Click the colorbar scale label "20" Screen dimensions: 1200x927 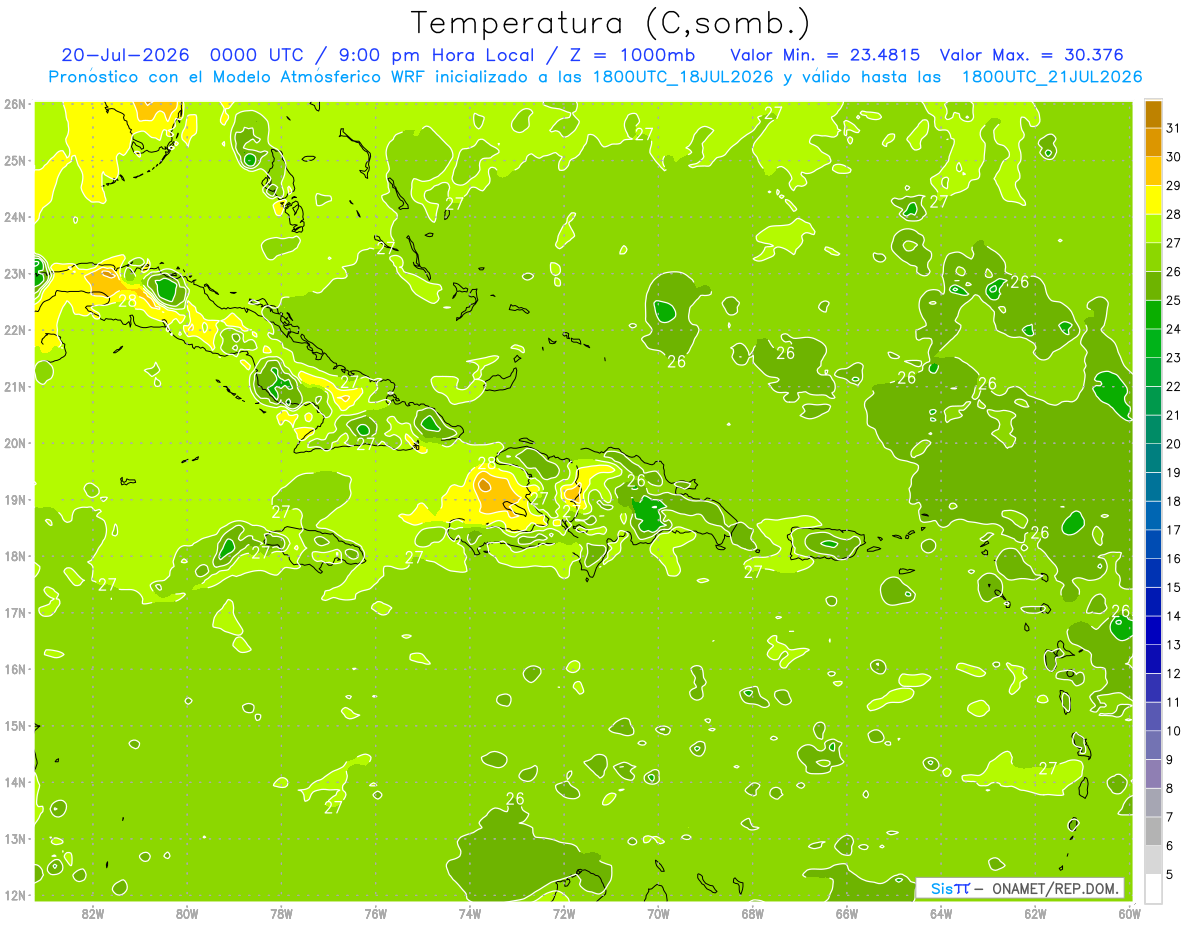(x=1175, y=444)
